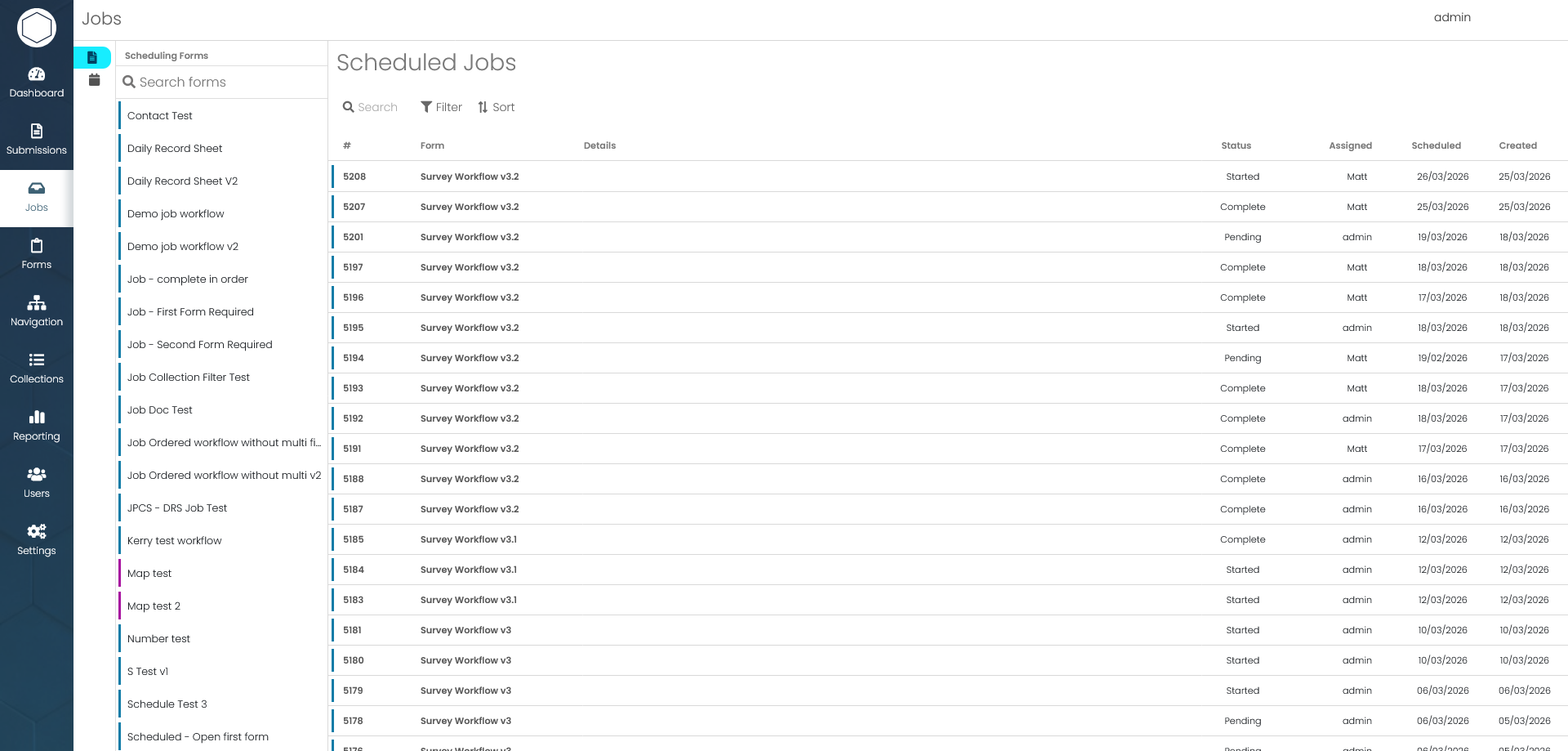1568x751 pixels.
Task: Open the Filter options
Action: pos(440,107)
